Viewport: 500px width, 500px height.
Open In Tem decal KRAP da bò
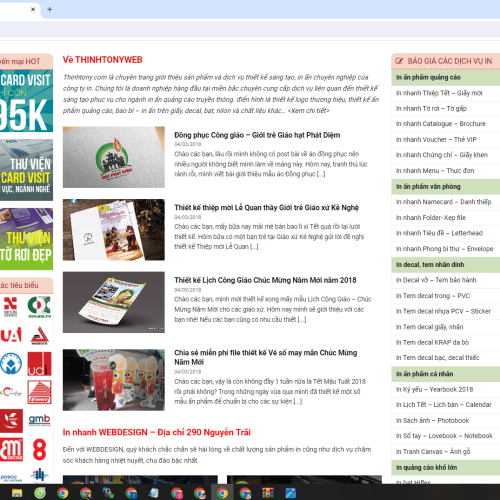click(x=432, y=342)
